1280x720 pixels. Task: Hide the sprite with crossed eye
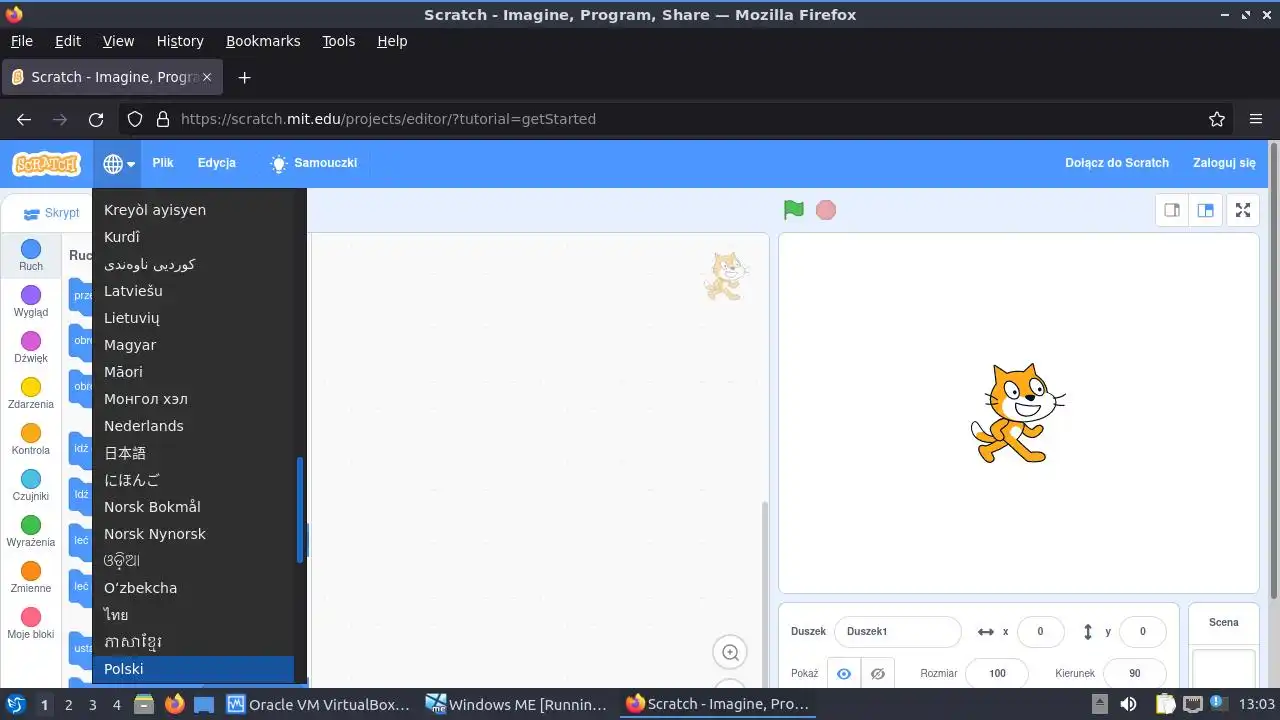tap(878, 674)
